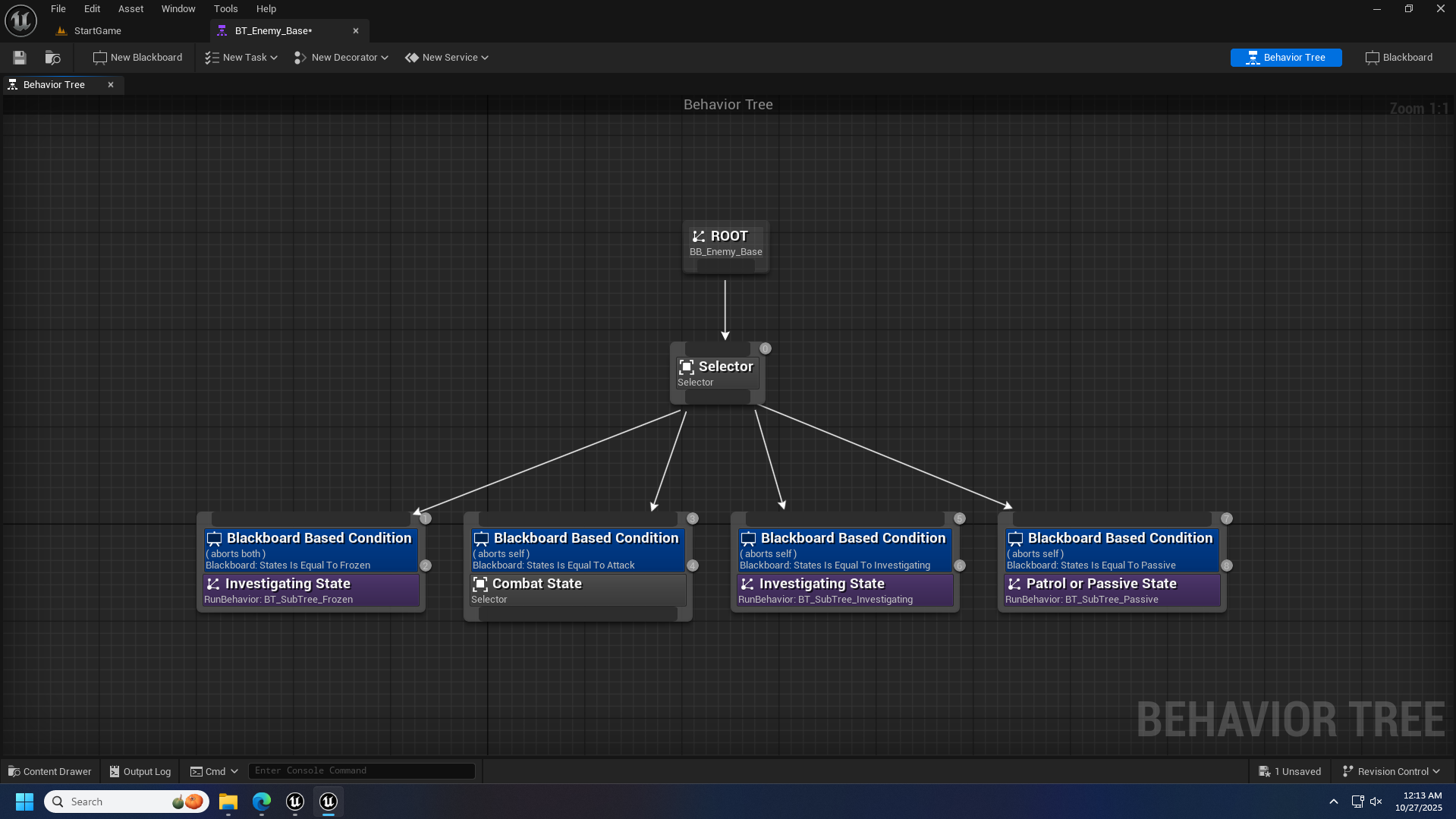This screenshot has width=1456, height=819.
Task: Open the New Decorator dropdown
Action: tap(341, 58)
